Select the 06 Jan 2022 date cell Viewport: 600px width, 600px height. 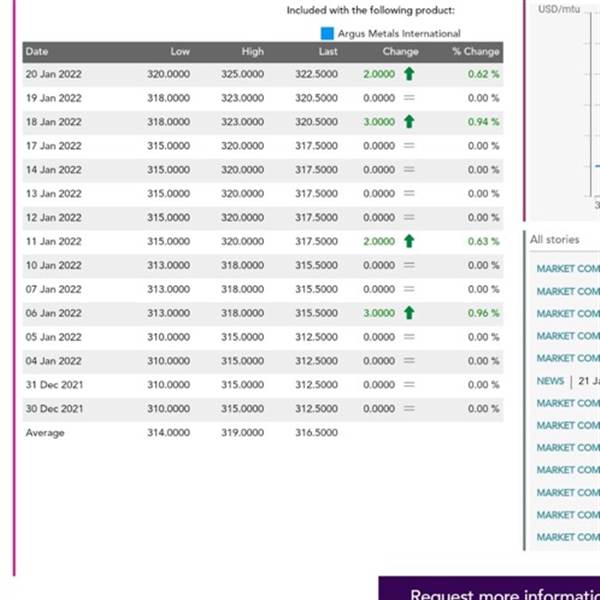[54, 313]
